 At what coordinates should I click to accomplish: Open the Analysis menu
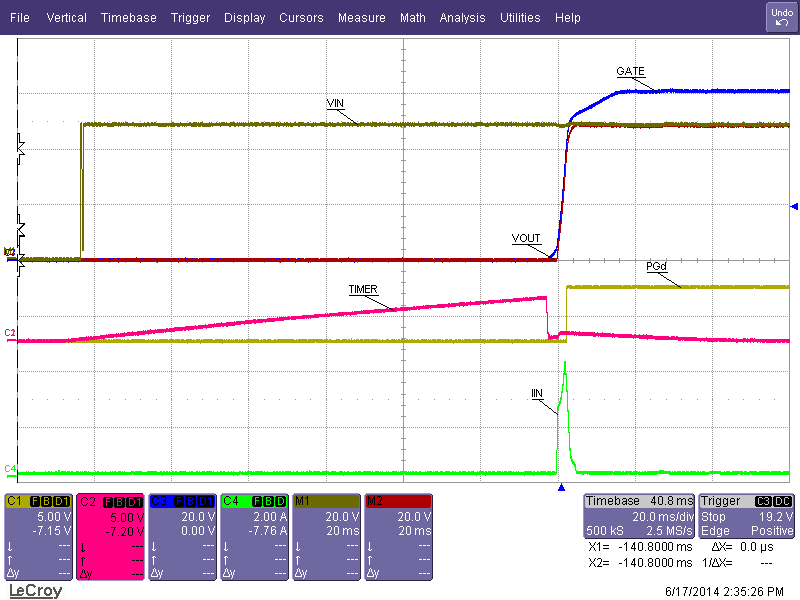coord(462,18)
